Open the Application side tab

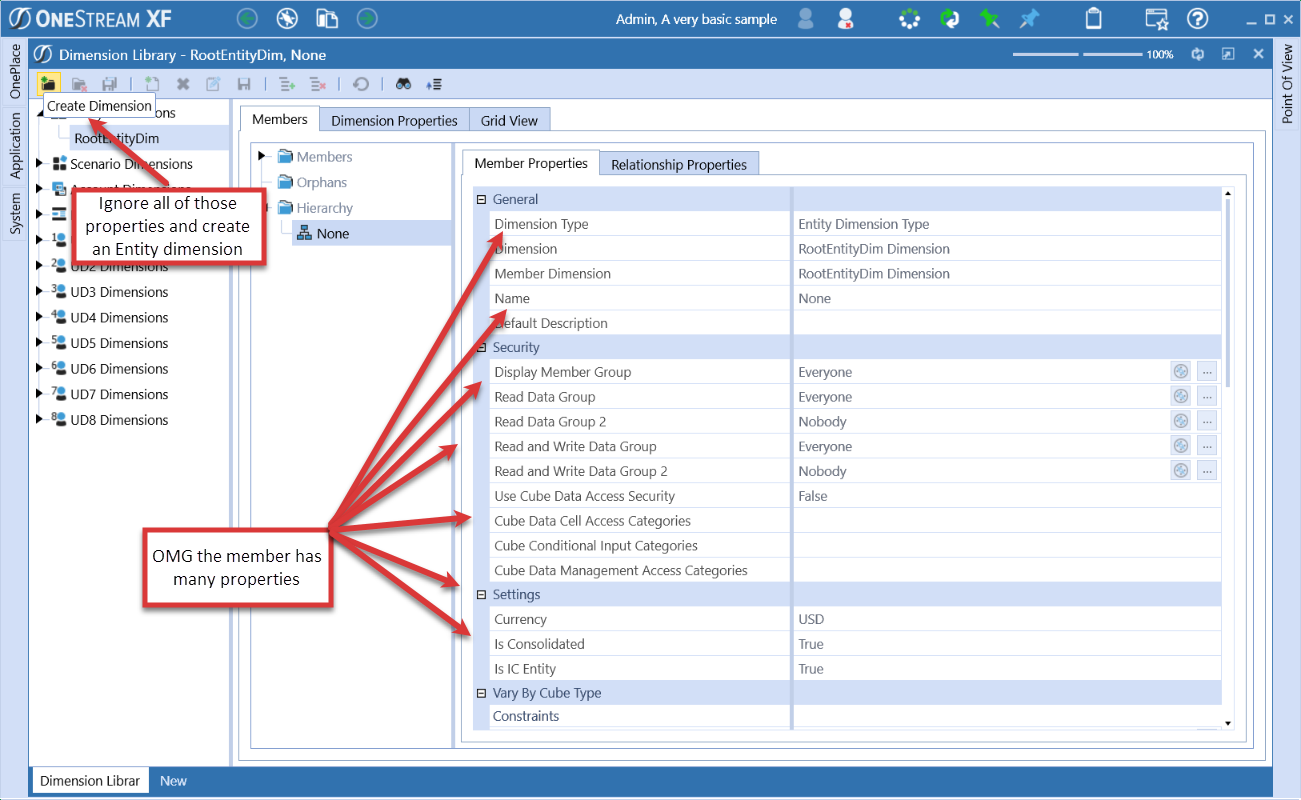[15, 145]
